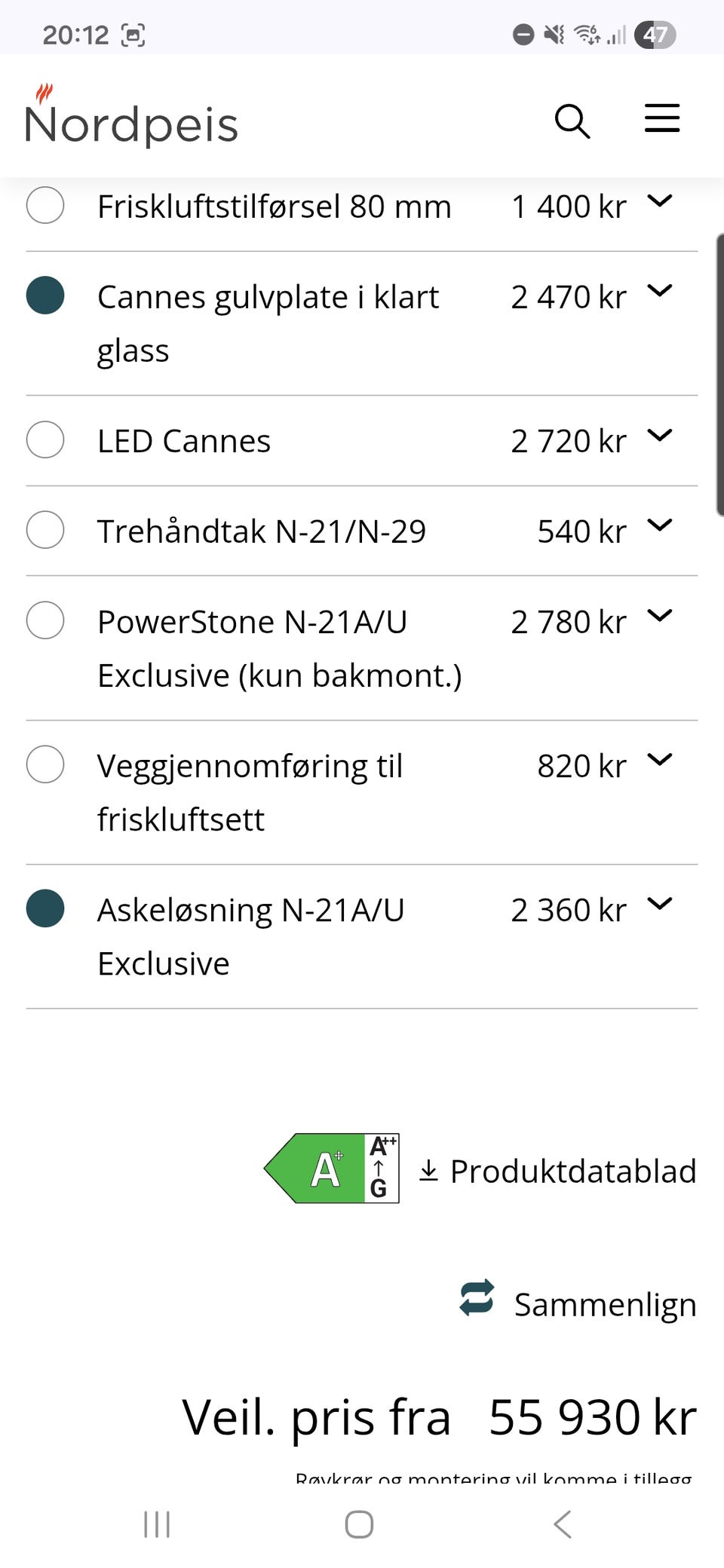Click the Sammenlign compare arrows icon
Image resolution: width=724 pixels, height=1568 pixels.
(477, 1297)
